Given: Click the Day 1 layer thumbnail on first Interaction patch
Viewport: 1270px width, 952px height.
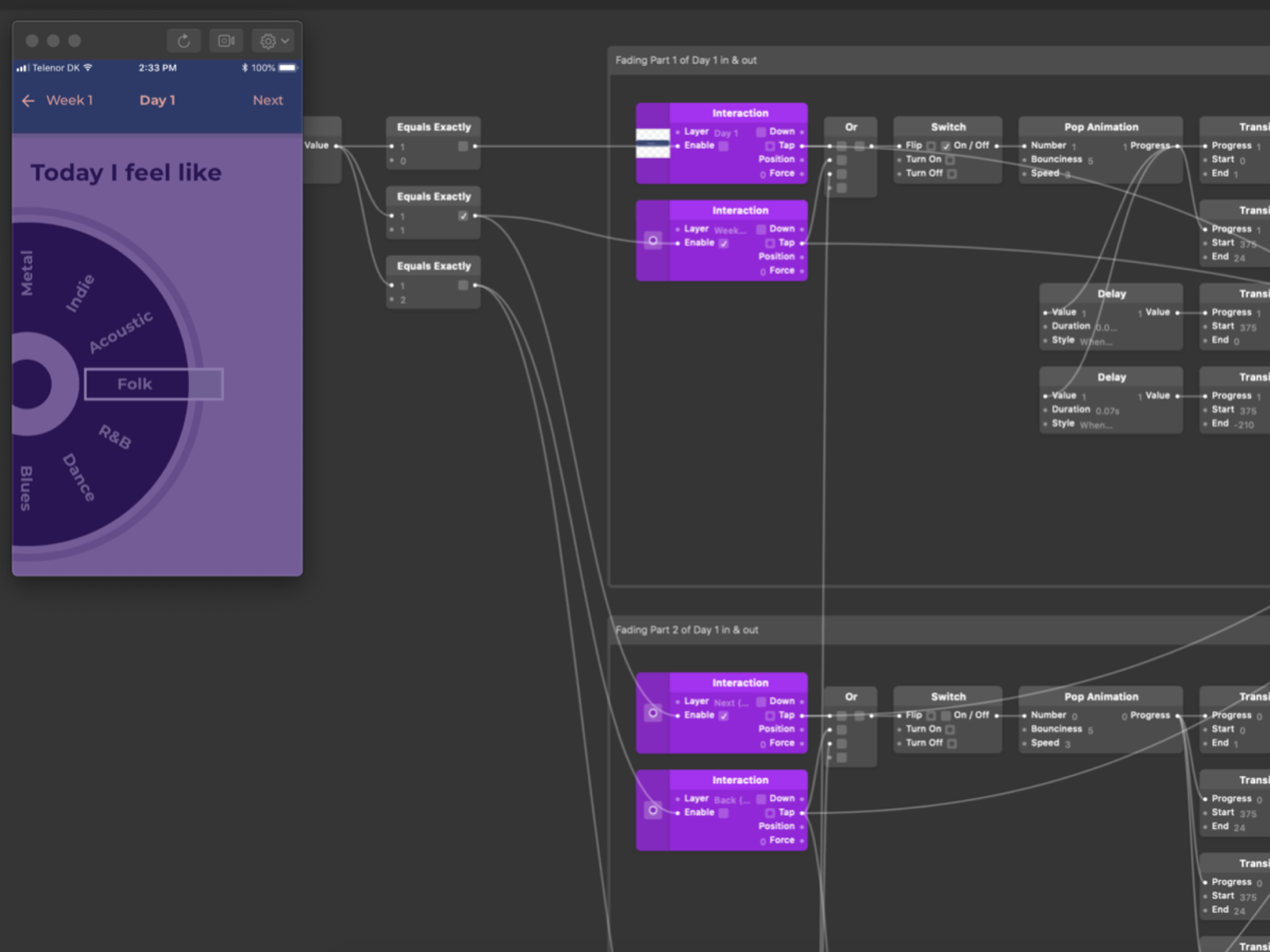Looking at the screenshot, I should click(x=652, y=144).
